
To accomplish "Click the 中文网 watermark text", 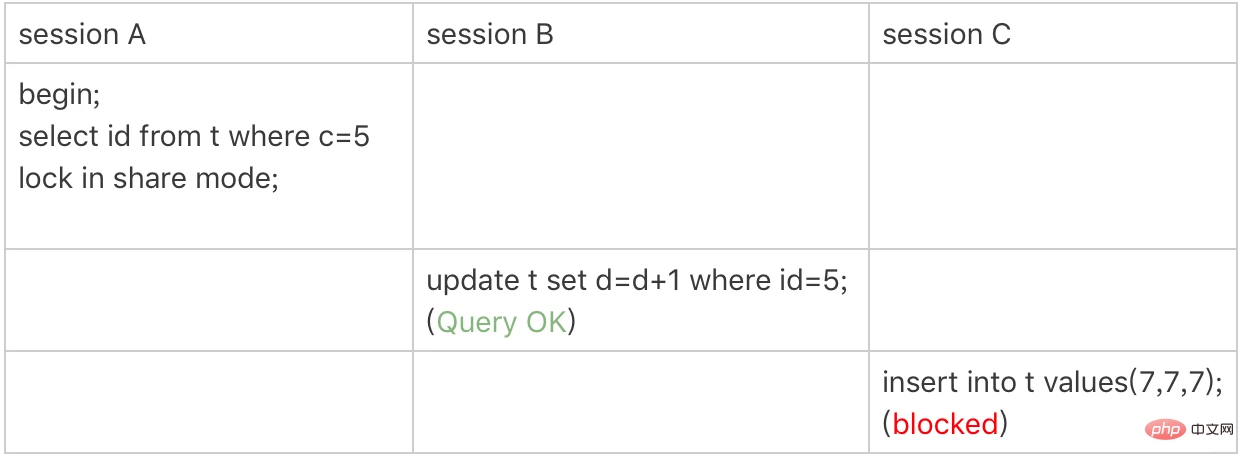I will (1211, 430).
